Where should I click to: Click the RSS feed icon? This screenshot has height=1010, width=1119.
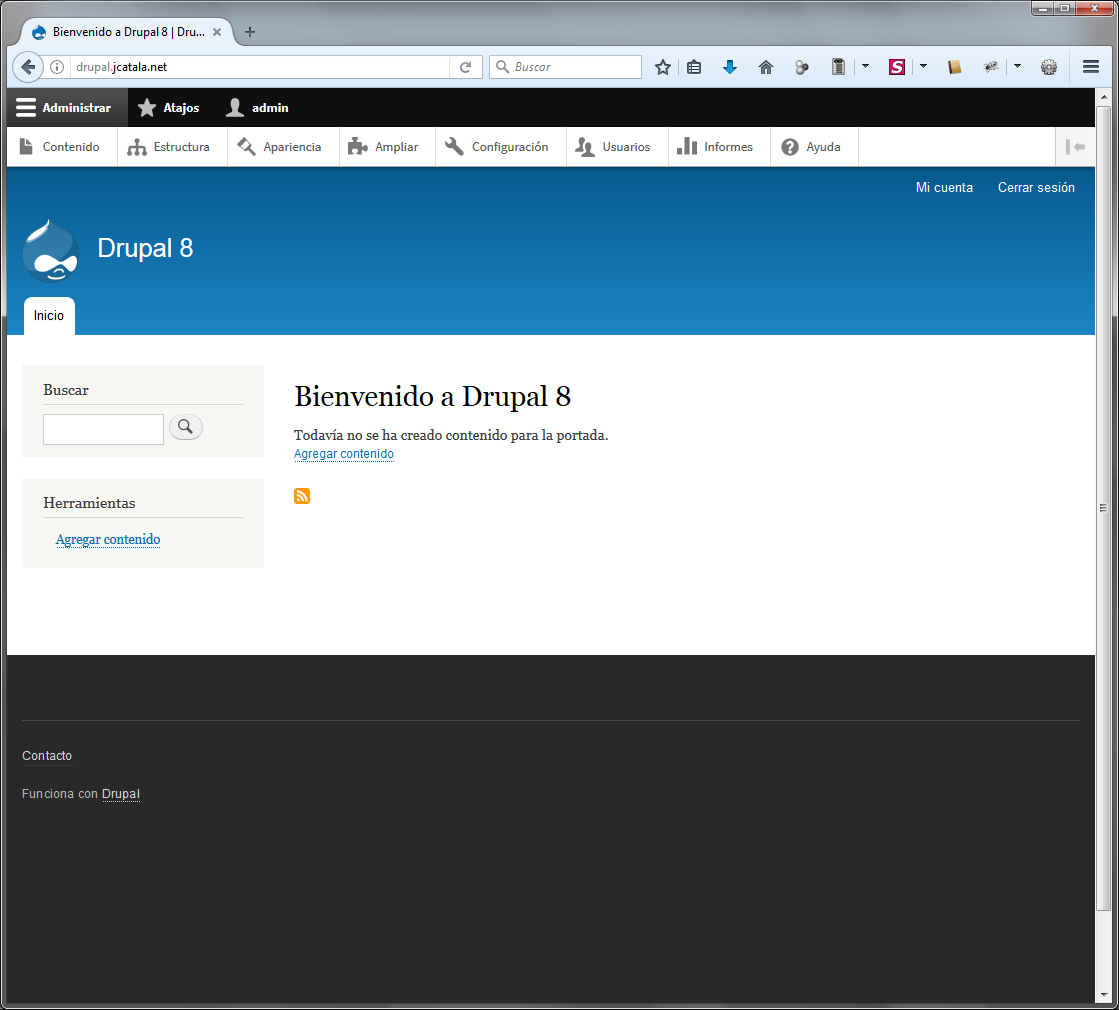click(302, 496)
